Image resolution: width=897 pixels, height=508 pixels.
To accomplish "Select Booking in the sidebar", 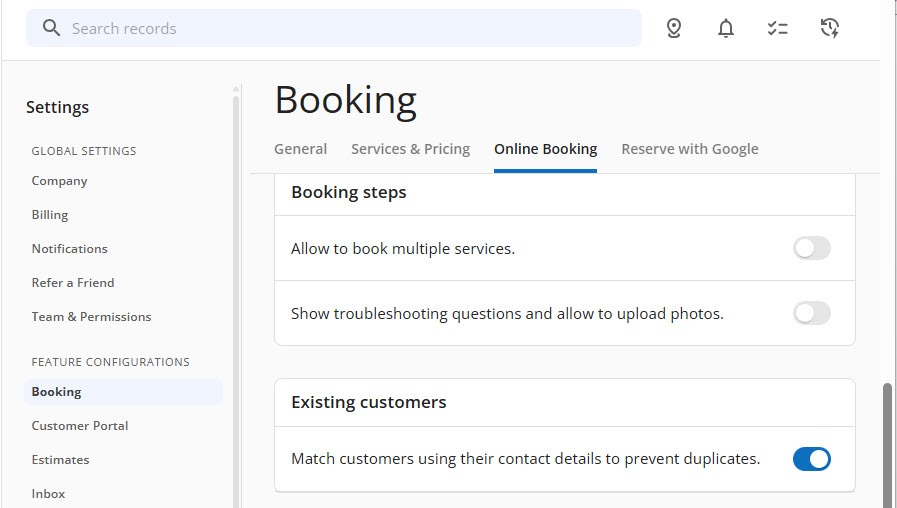I will click(x=123, y=392).
